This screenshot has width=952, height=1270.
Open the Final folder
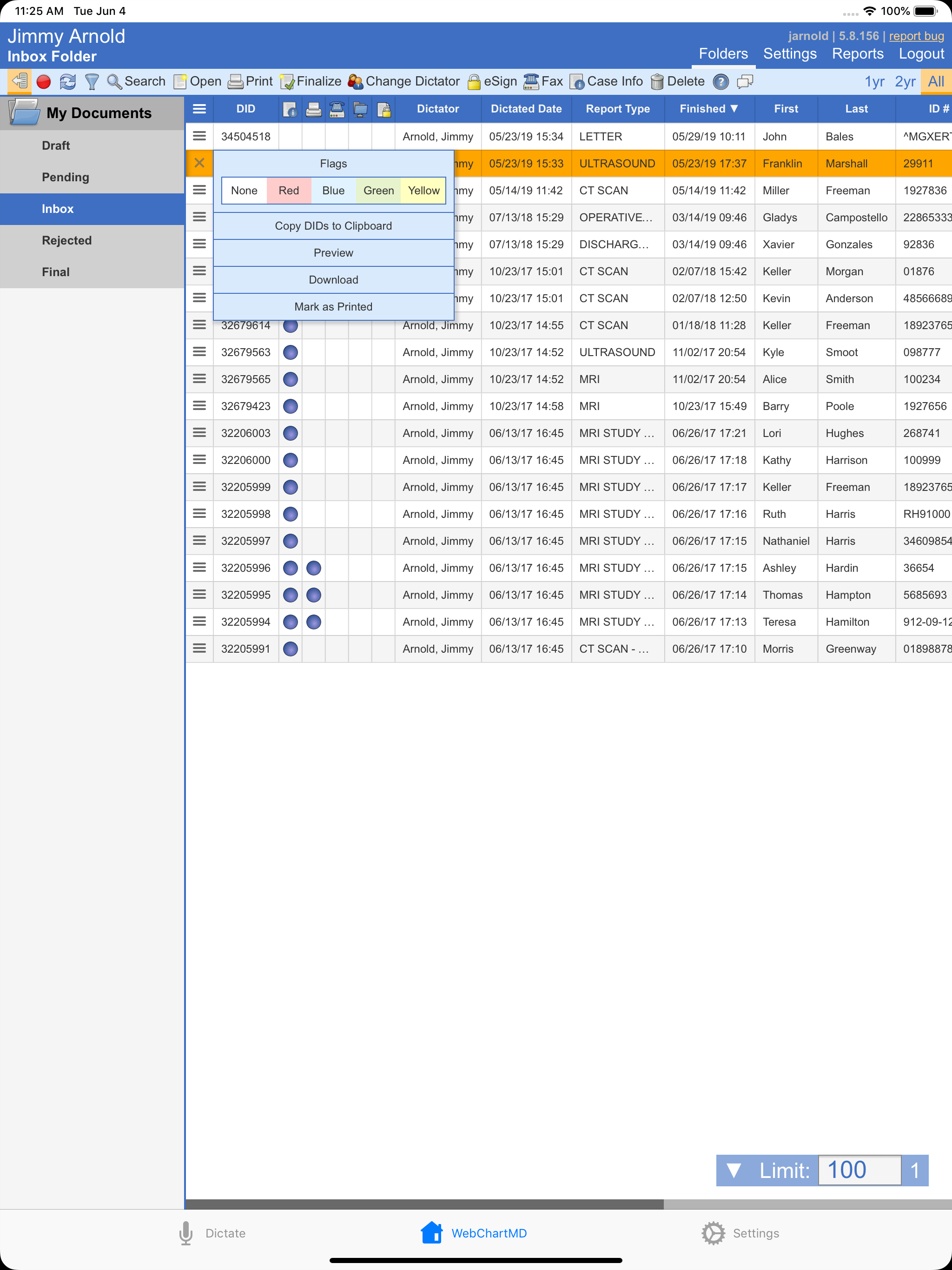[92, 272]
